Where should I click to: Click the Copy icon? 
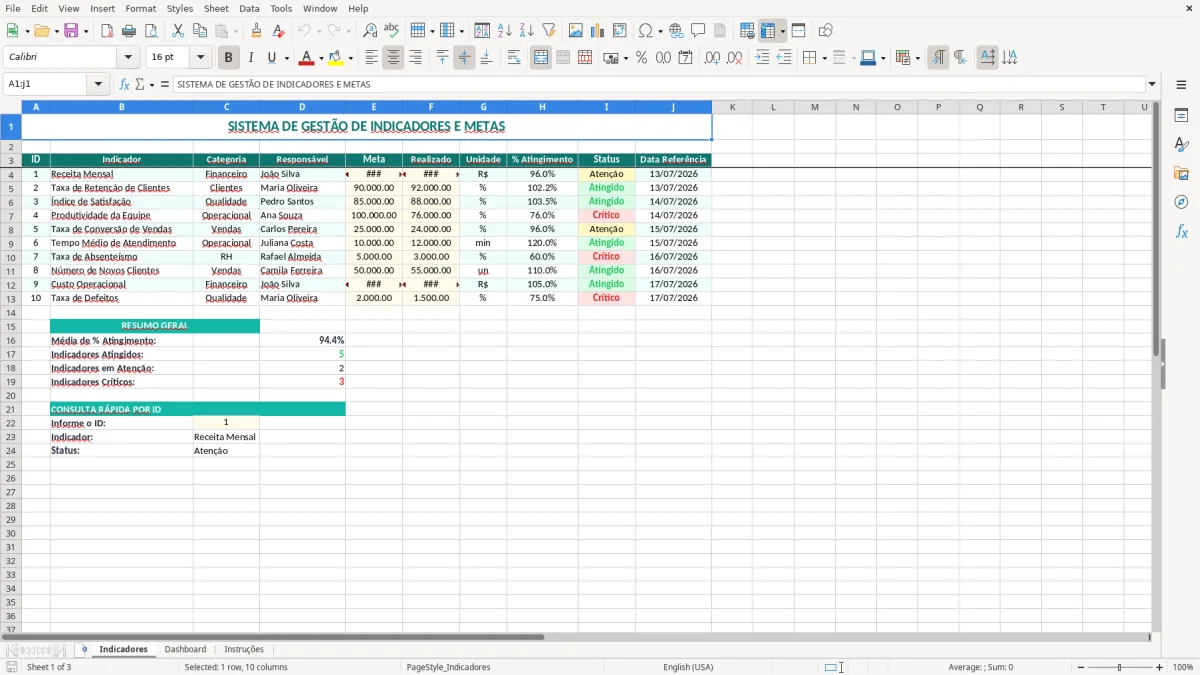click(x=200, y=31)
